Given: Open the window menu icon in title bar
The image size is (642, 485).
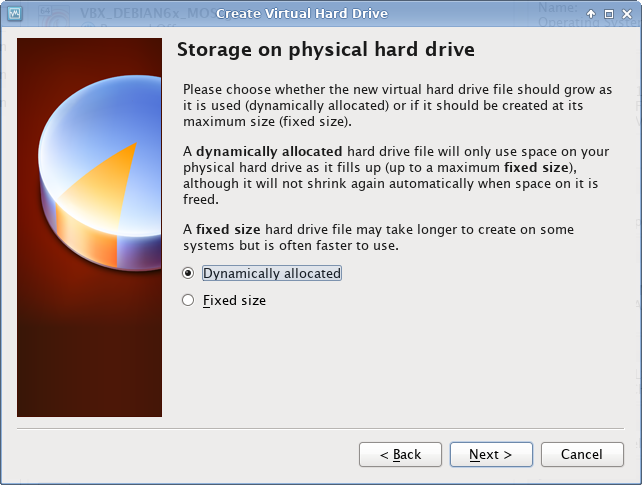Looking at the screenshot, I should [15, 14].
